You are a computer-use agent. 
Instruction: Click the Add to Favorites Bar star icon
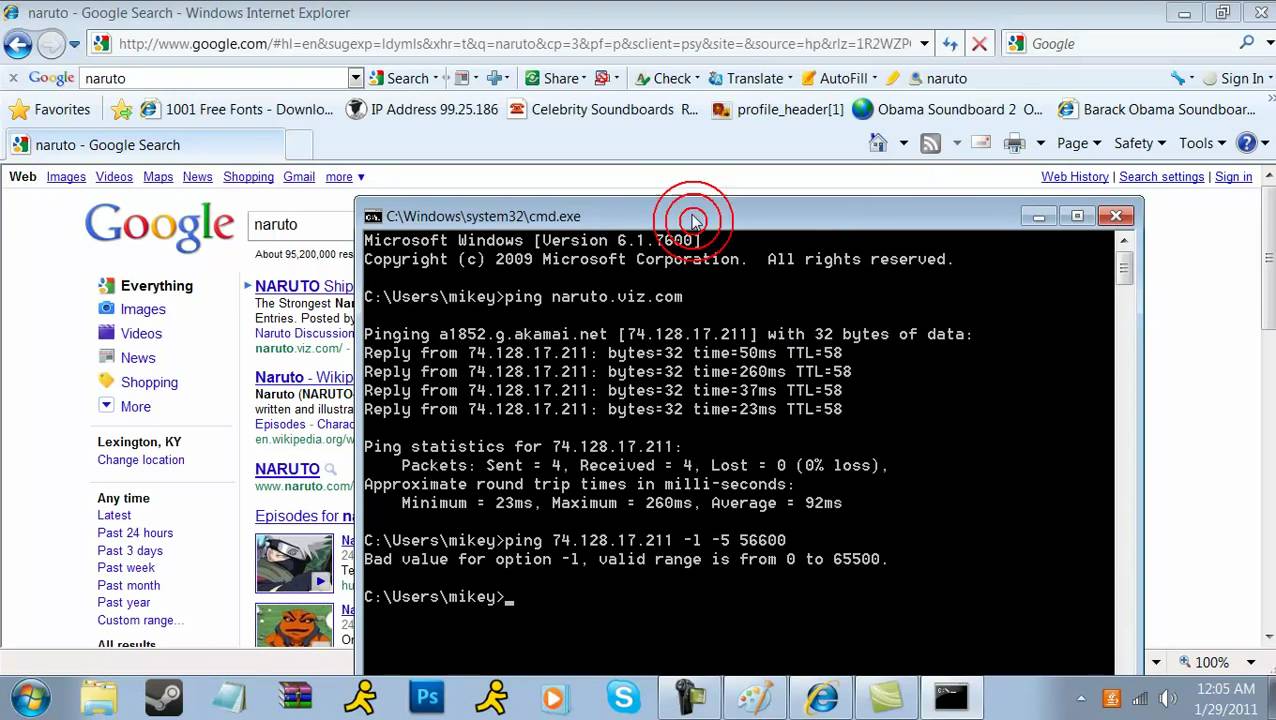[x=121, y=109]
